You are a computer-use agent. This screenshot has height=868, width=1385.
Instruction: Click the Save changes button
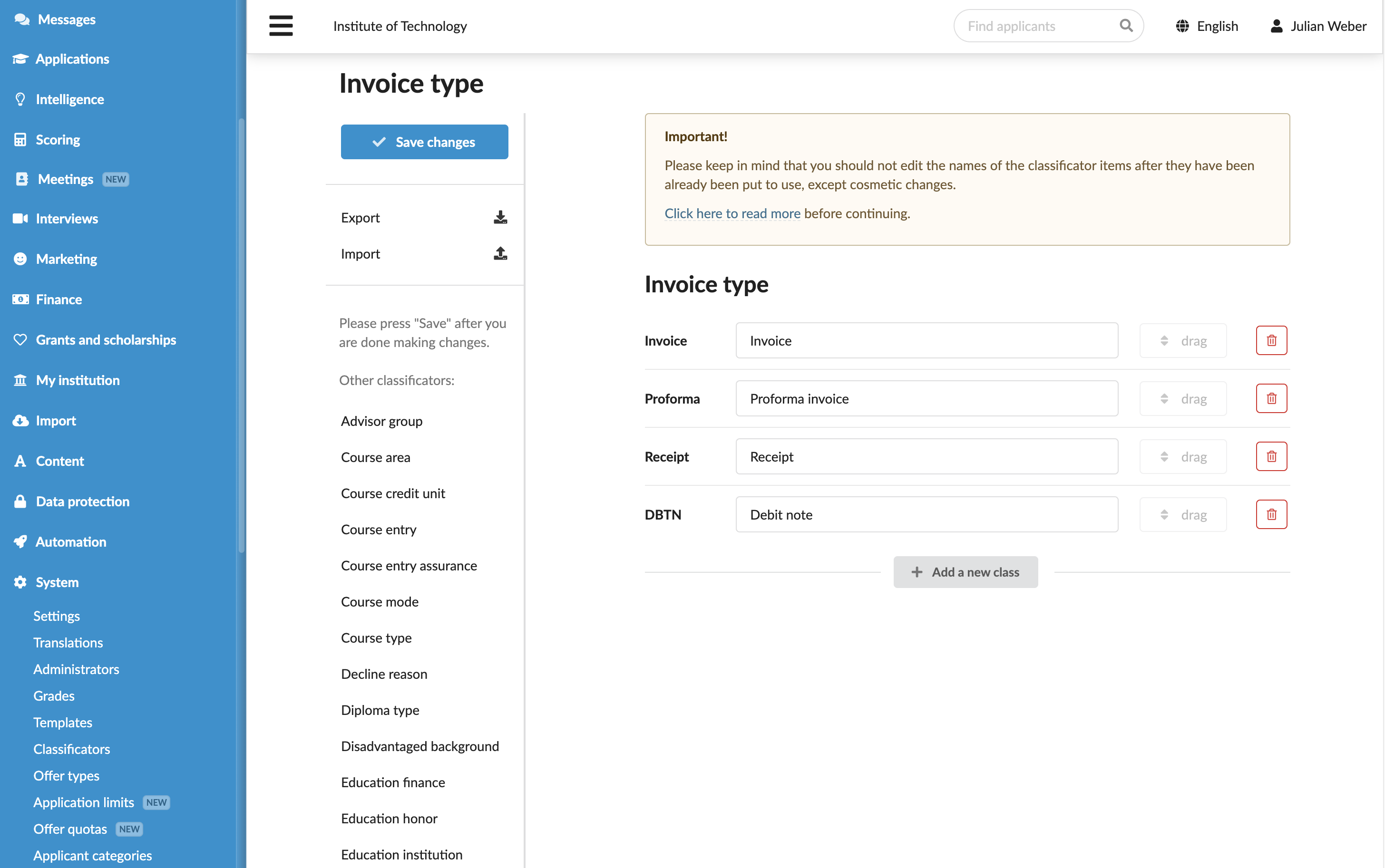point(424,142)
